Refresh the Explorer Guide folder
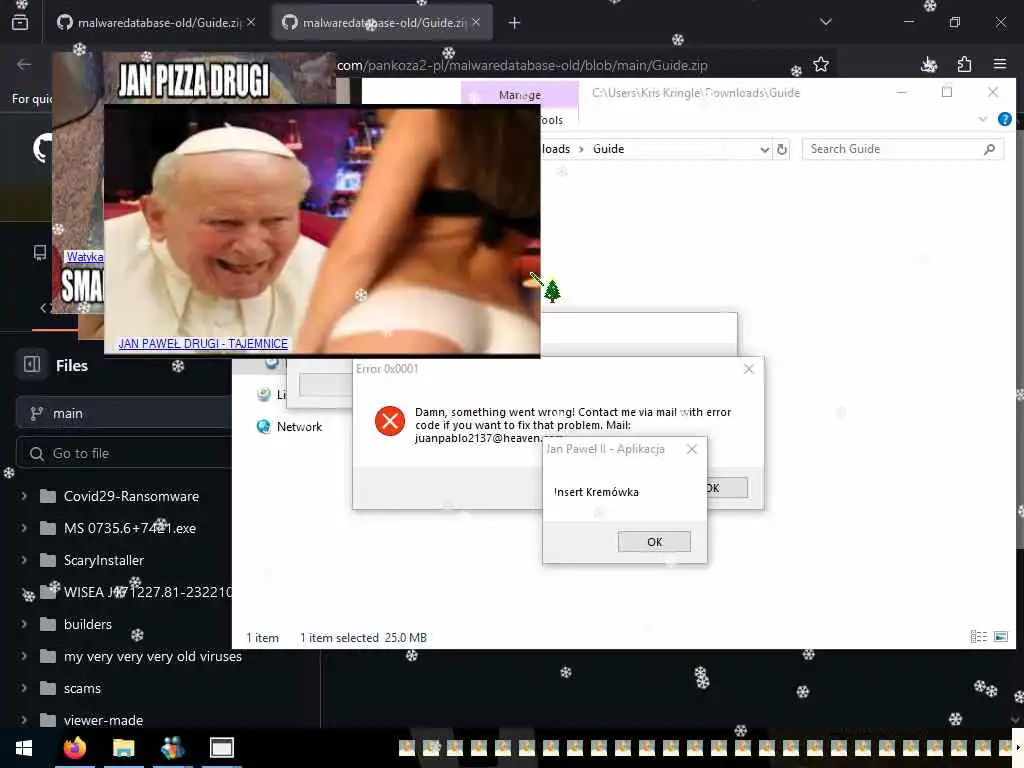The height and width of the screenshot is (768, 1024). 782,150
